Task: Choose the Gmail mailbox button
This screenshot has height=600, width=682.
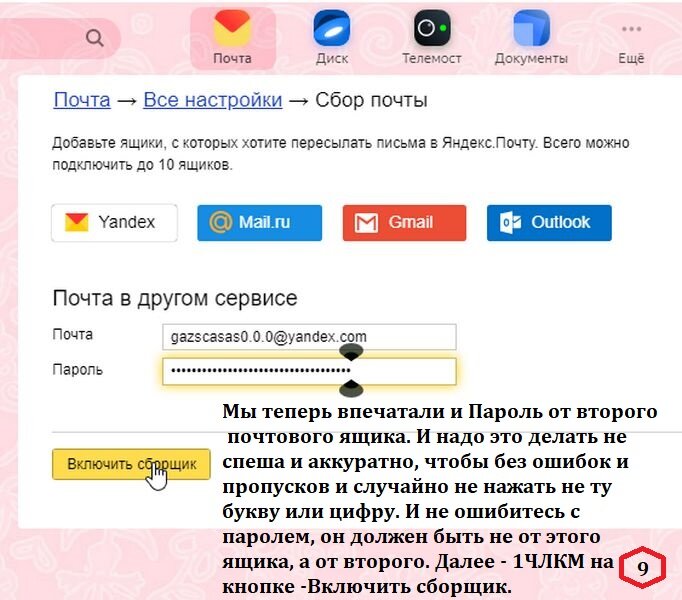Action: point(405,222)
